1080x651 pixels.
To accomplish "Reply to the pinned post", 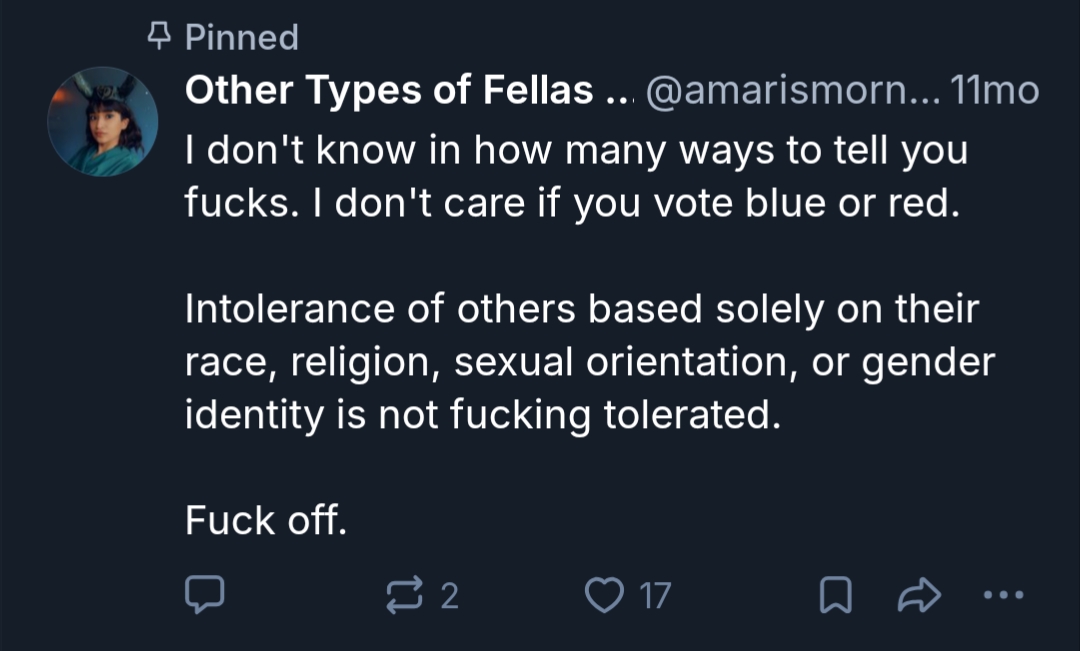I will coord(205,596).
